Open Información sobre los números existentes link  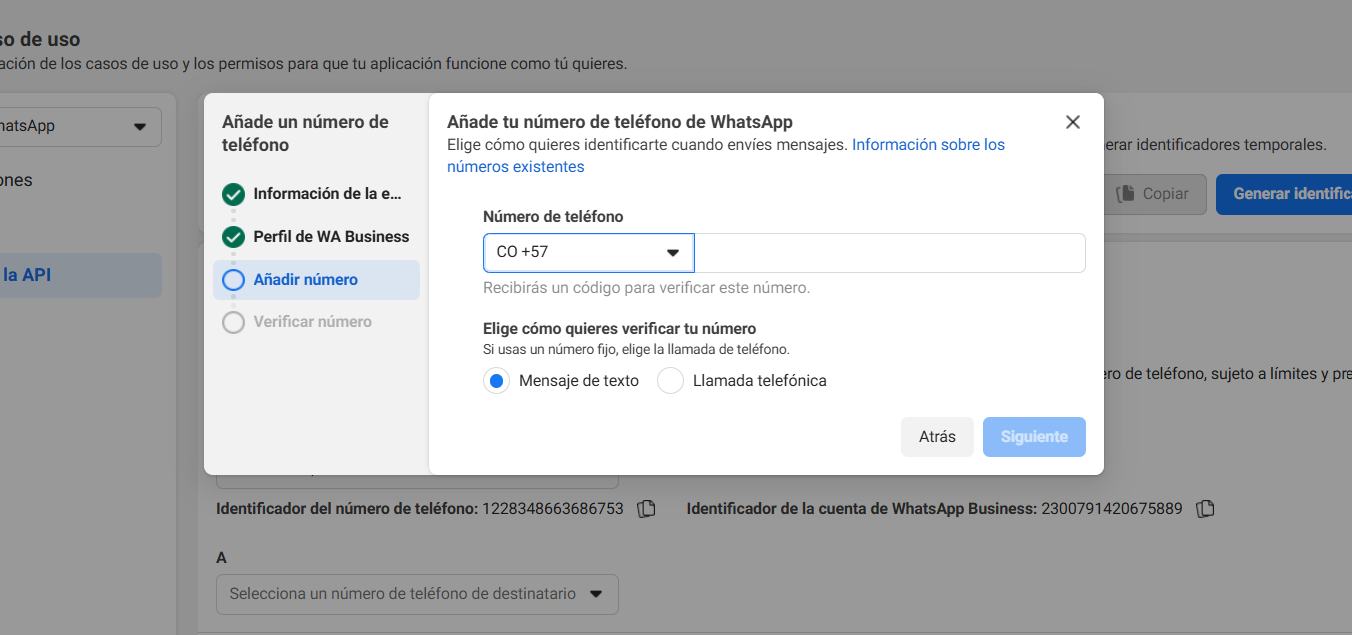pyautogui.click(x=726, y=156)
